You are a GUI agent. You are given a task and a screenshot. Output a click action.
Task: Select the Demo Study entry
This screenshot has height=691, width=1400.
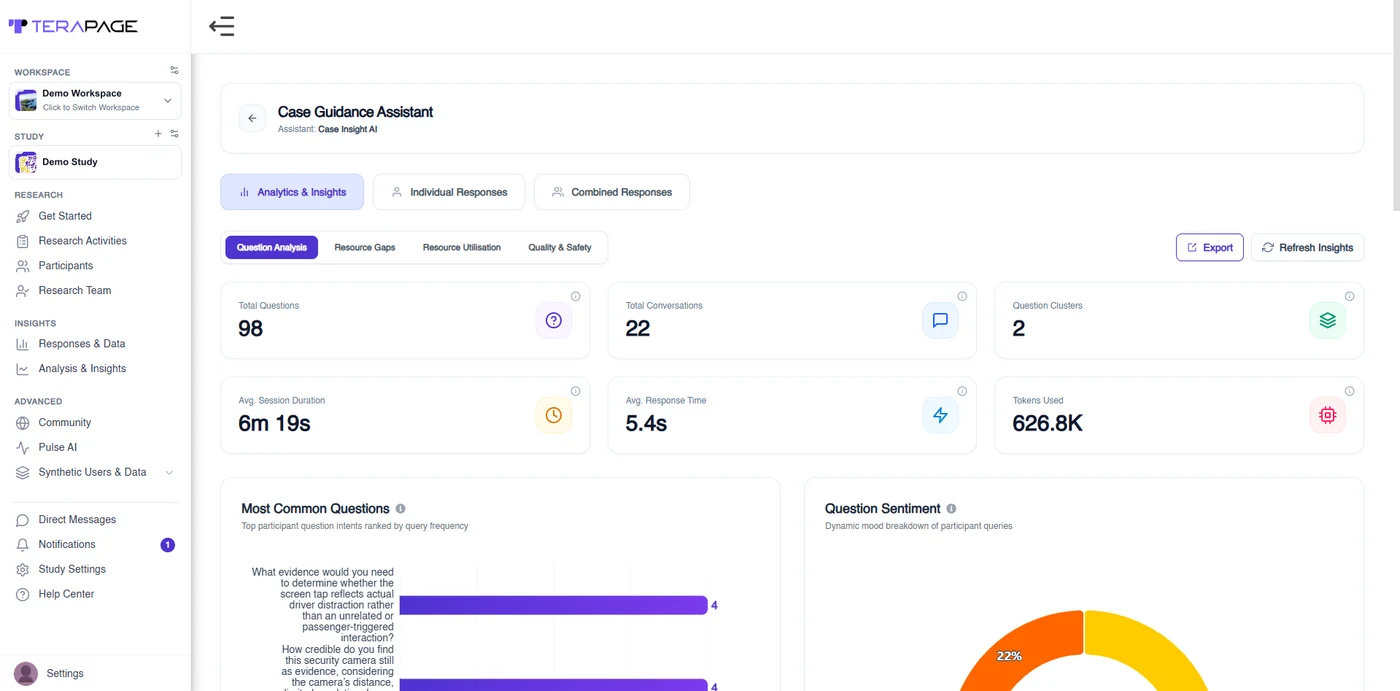pyautogui.click(x=95, y=162)
